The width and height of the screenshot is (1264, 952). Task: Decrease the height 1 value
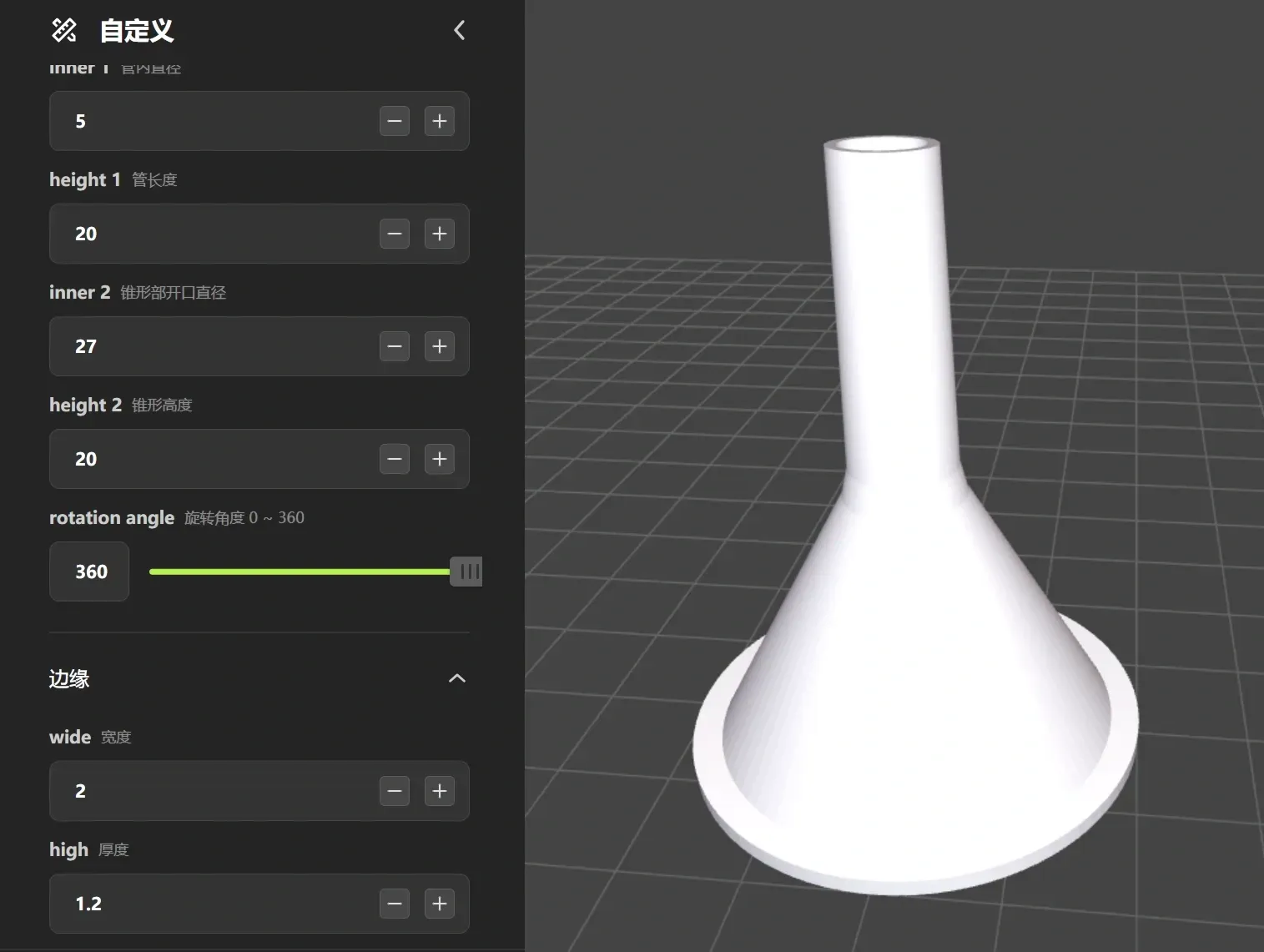click(x=395, y=234)
